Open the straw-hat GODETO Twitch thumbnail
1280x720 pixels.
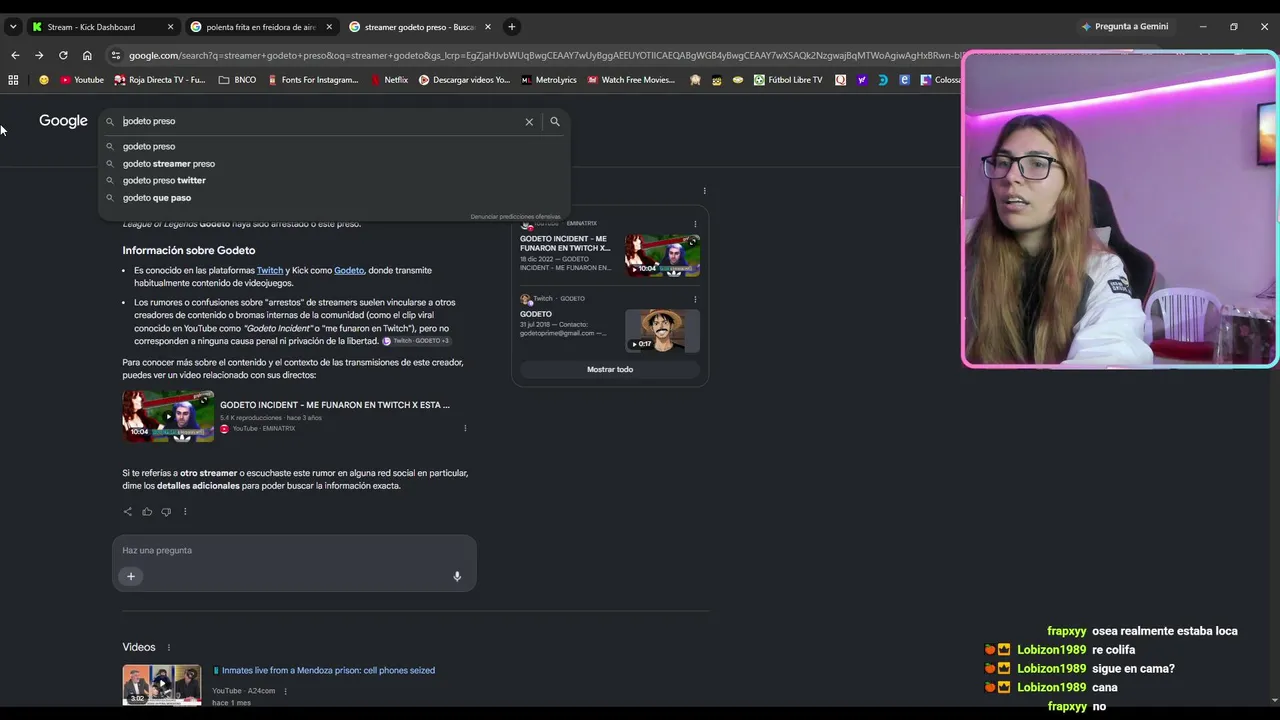point(662,331)
